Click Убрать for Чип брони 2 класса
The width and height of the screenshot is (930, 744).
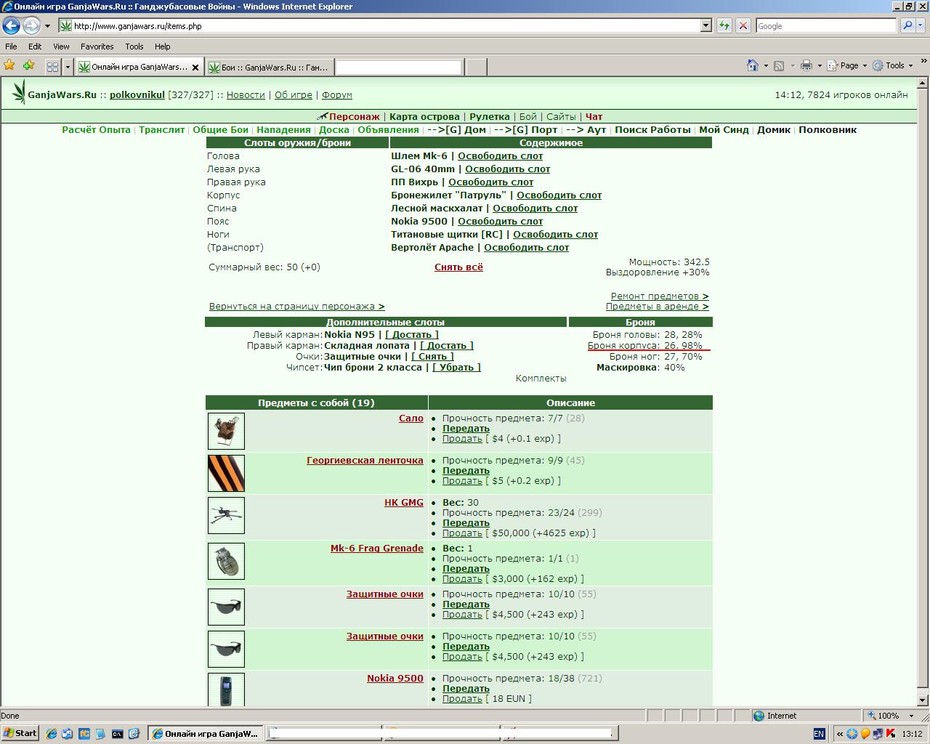(456, 367)
